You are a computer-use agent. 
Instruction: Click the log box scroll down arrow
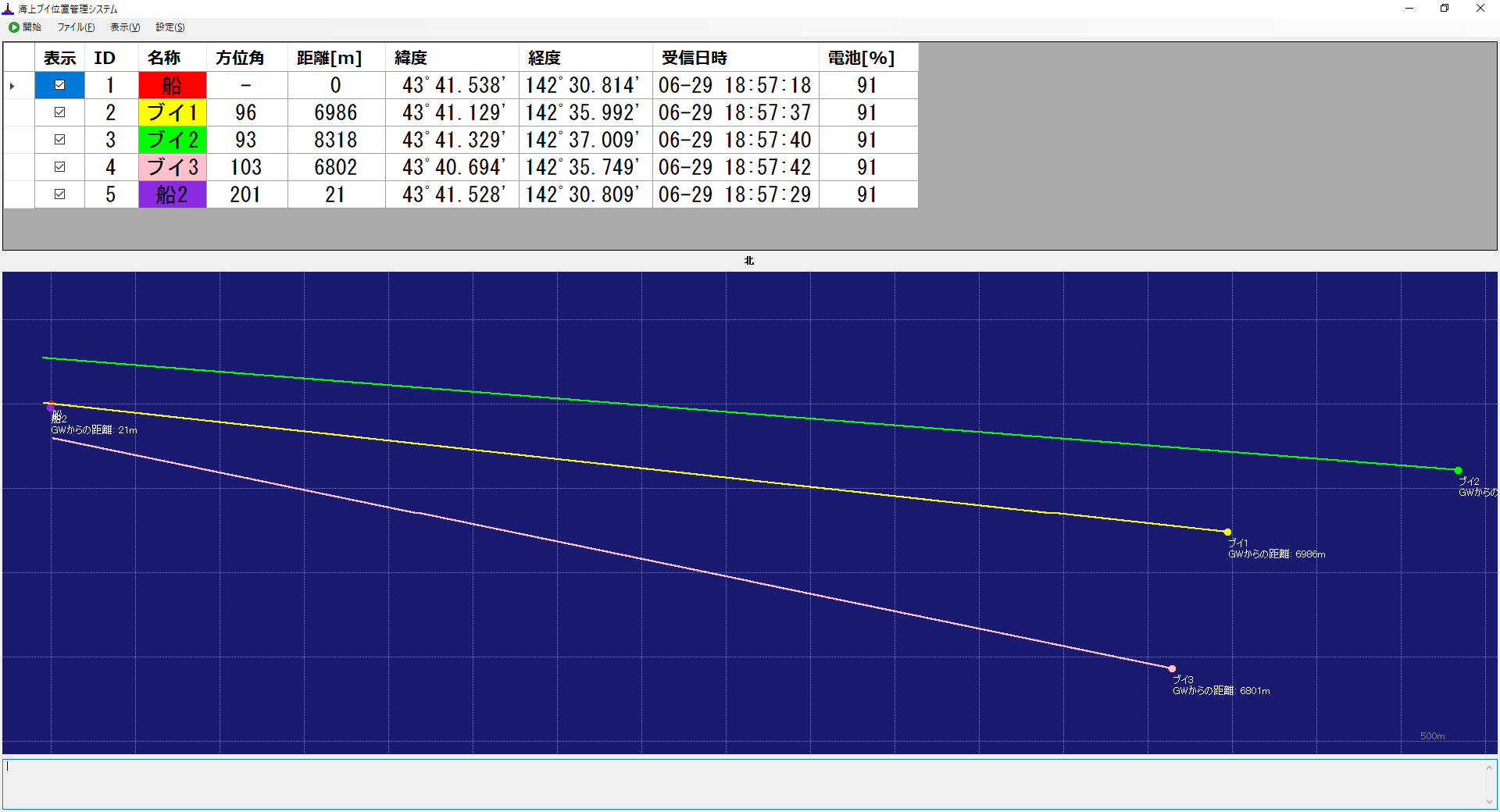click(x=1489, y=801)
